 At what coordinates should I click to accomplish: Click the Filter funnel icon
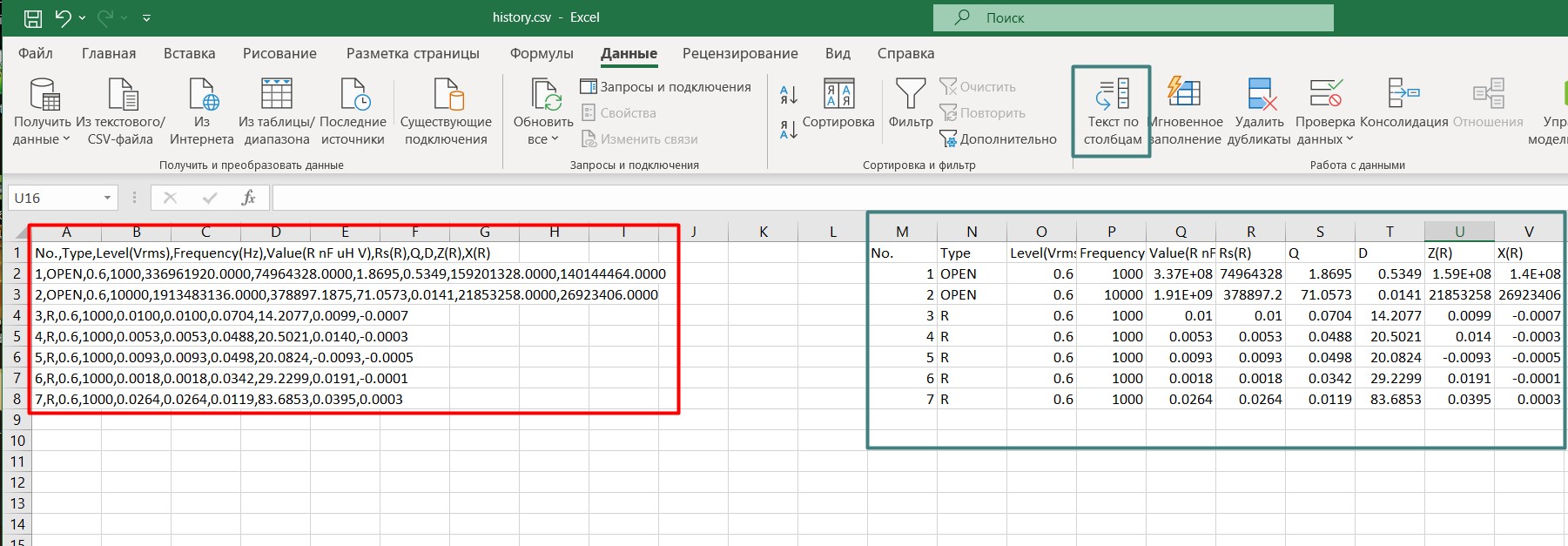point(911,94)
